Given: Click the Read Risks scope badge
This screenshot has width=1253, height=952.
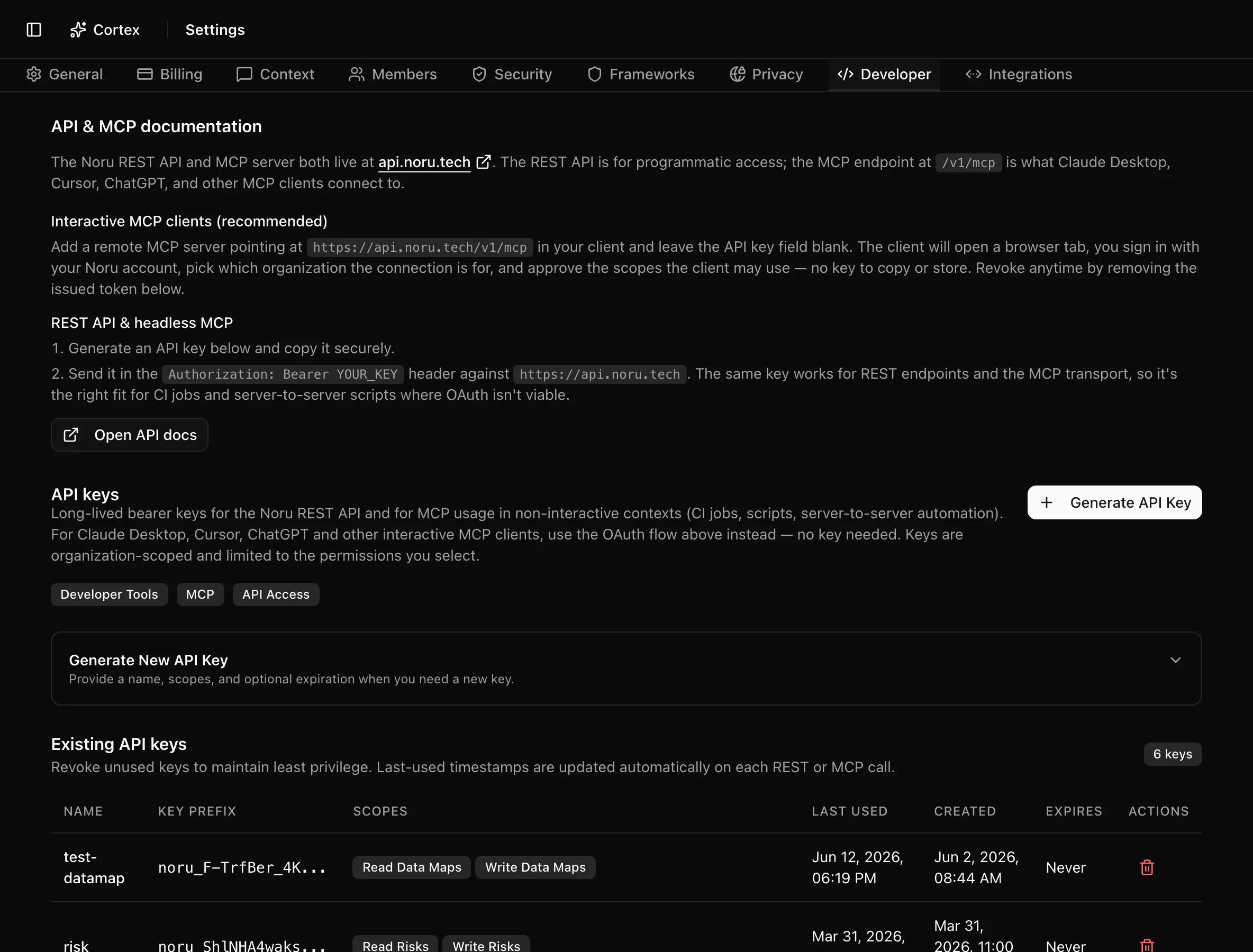Looking at the screenshot, I should coord(395,945).
